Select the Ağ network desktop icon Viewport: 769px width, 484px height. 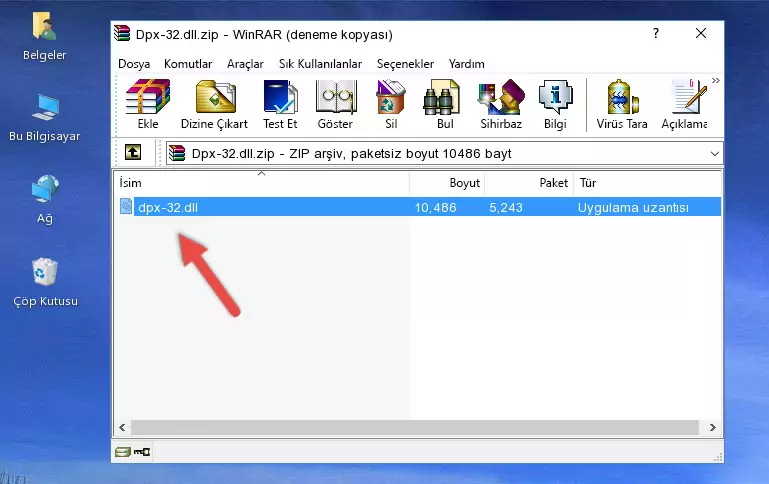[45, 189]
